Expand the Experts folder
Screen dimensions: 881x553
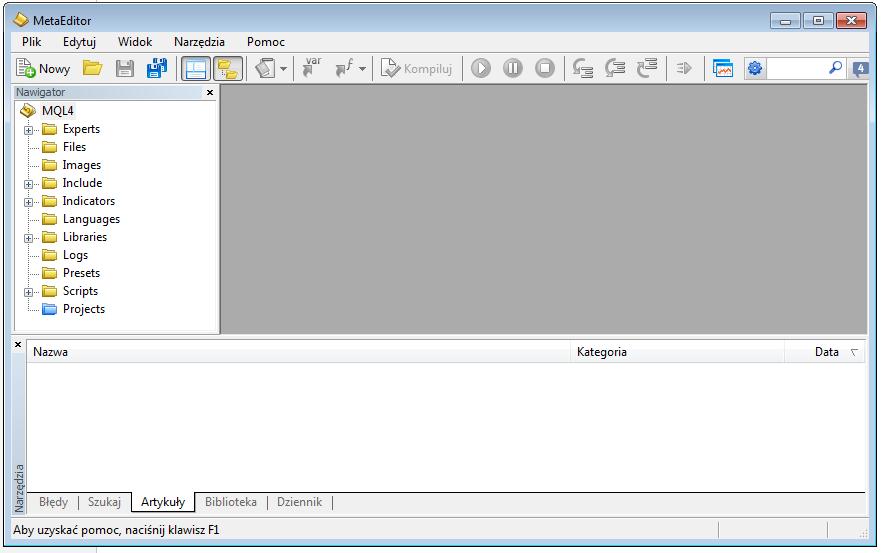pyautogui.click(x=28, y=130)
